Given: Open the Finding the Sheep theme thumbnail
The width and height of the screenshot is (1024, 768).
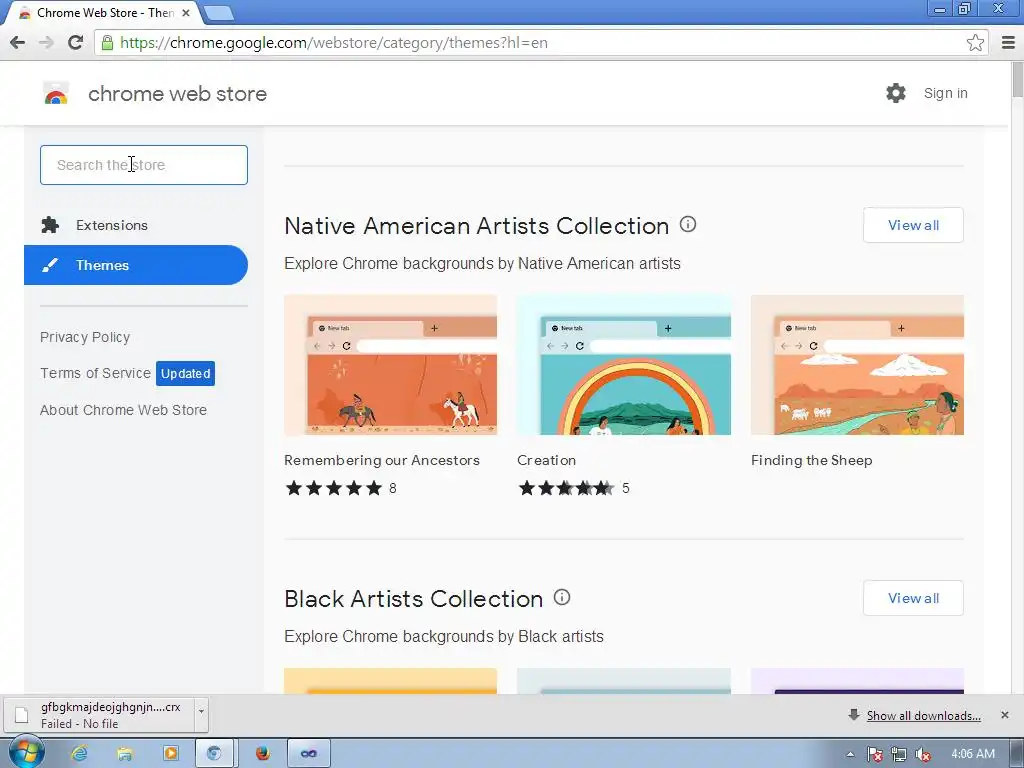Looking at the screenshot, I should coord(857,365).
